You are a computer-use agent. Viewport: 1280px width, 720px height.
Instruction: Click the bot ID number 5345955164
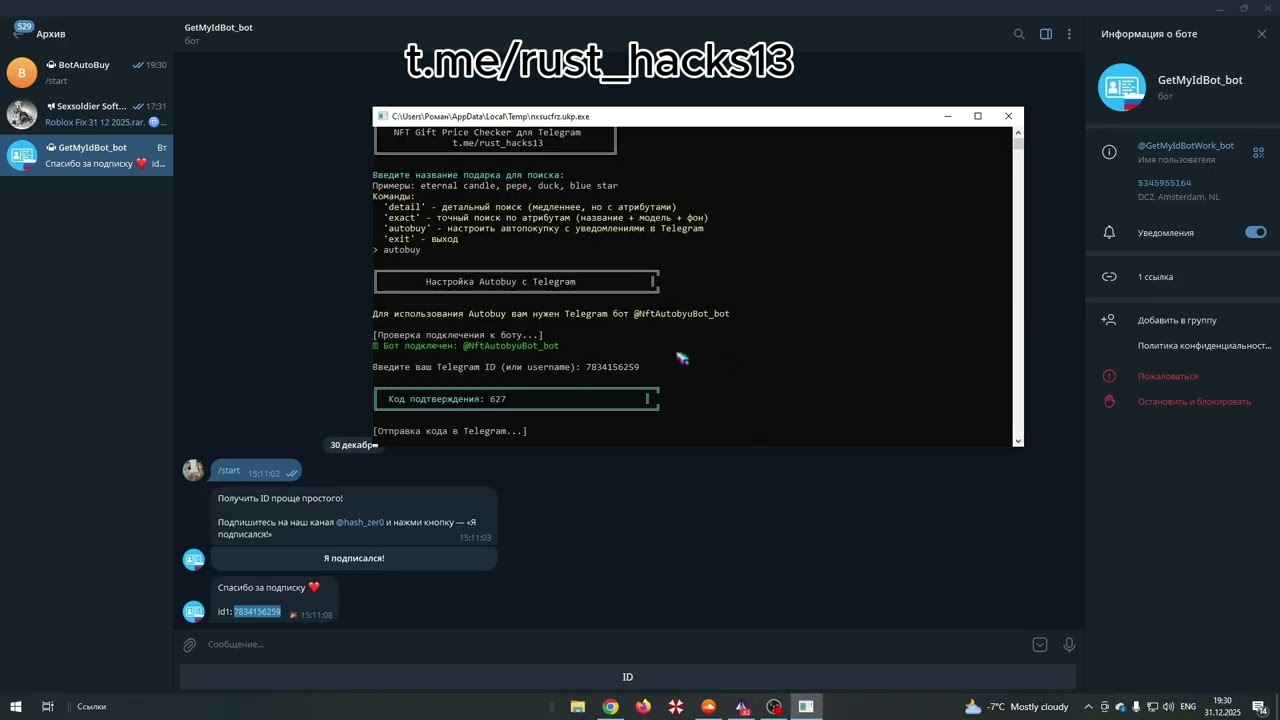(1164, 183)
